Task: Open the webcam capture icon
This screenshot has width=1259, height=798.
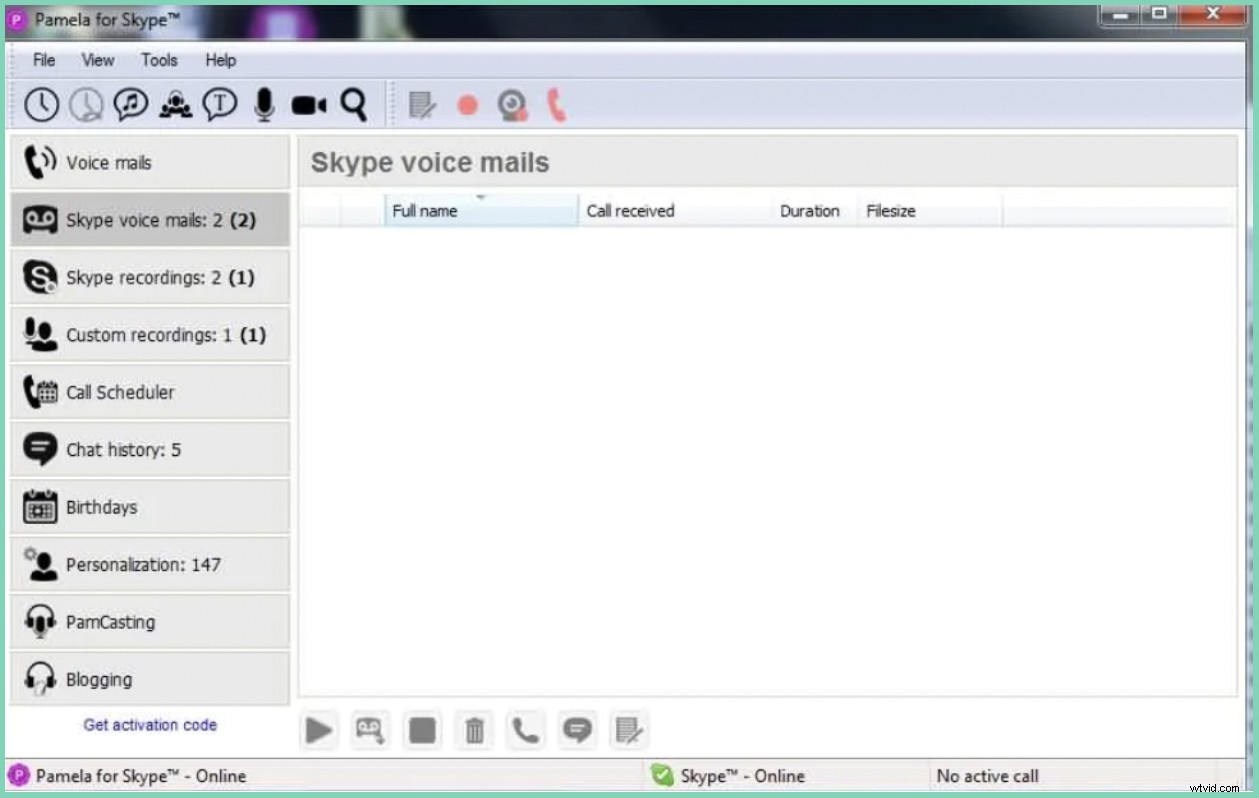Action: [513, 105]
